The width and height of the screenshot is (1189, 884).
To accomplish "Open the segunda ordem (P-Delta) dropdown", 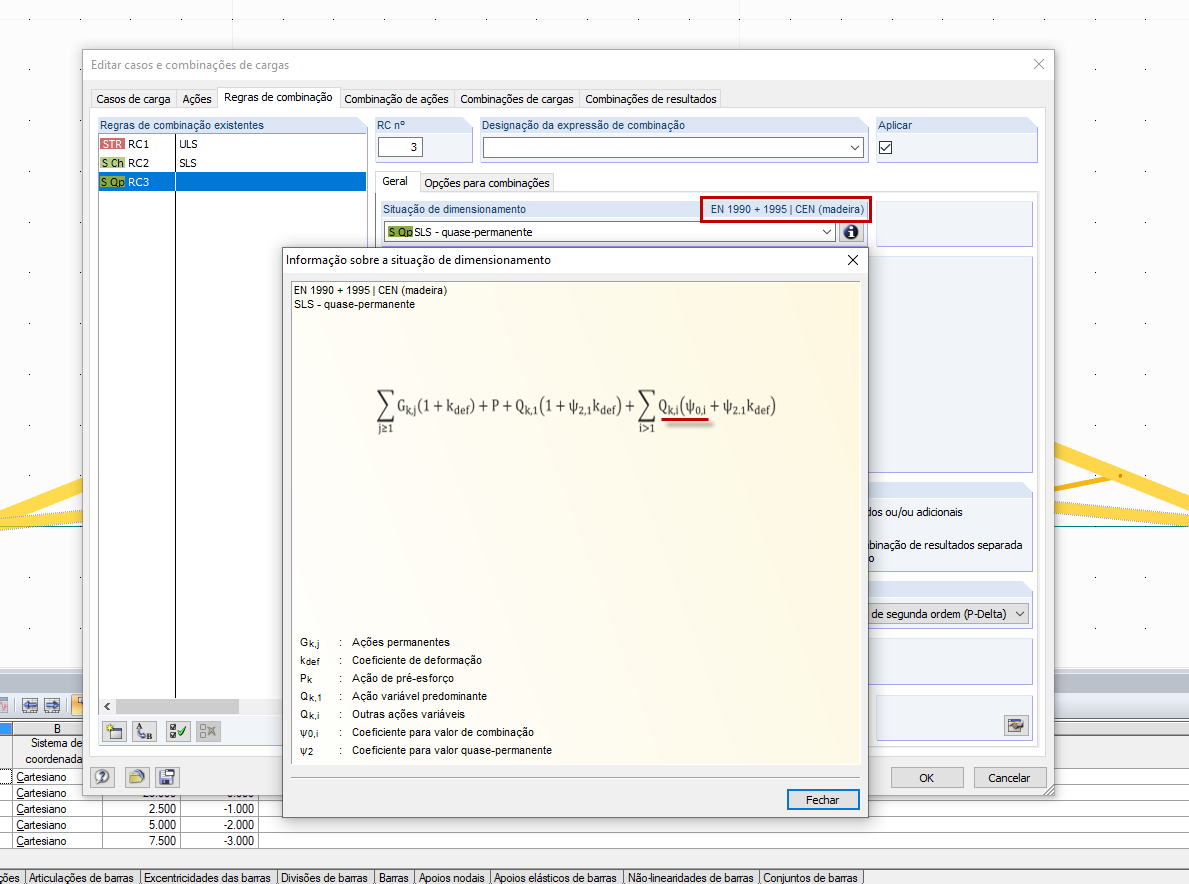I will (x=1020, y=614).
